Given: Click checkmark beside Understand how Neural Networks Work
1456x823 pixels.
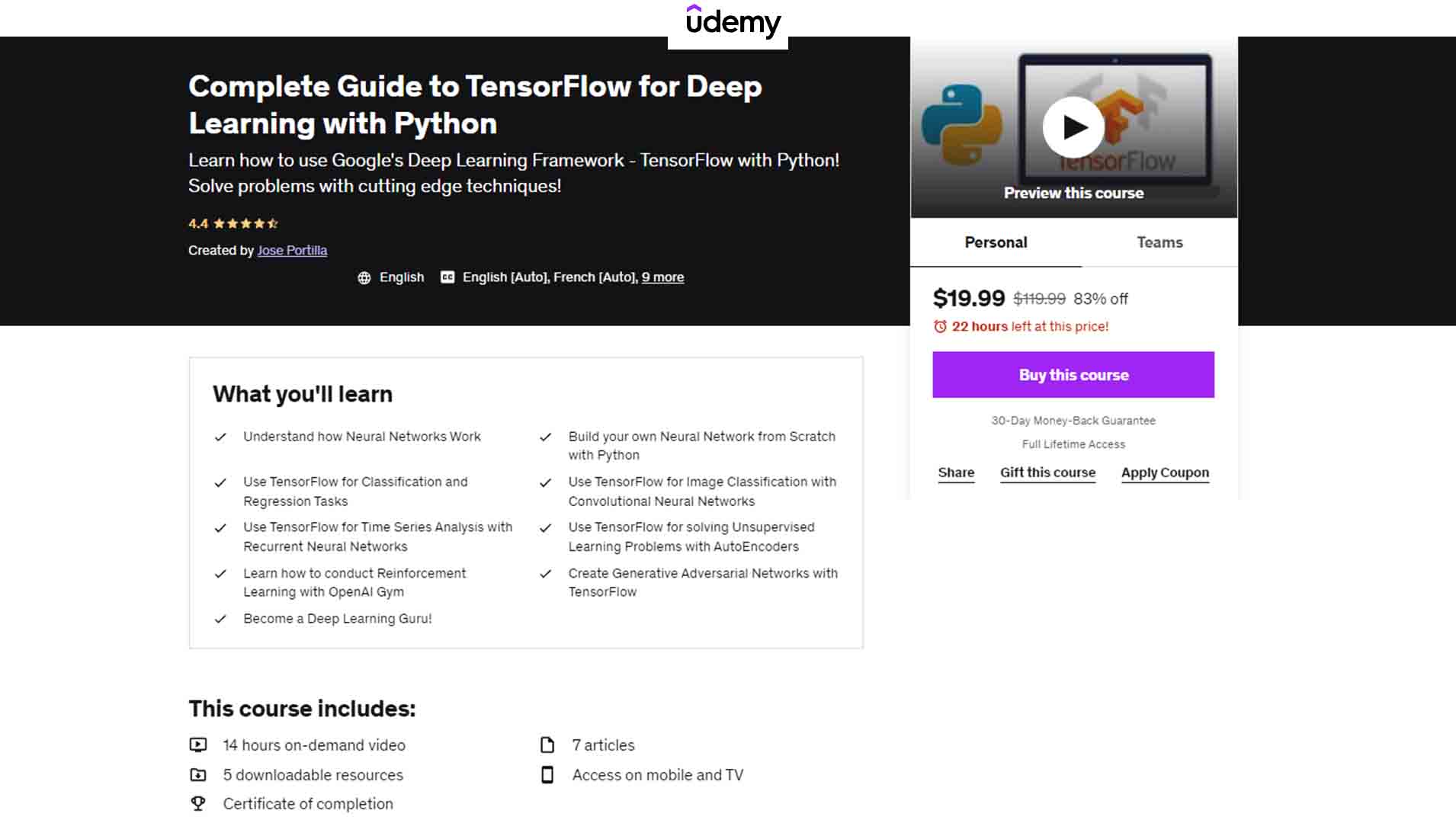Looking at the screenshot, I should pyautogui.click(x=220, y=437).
